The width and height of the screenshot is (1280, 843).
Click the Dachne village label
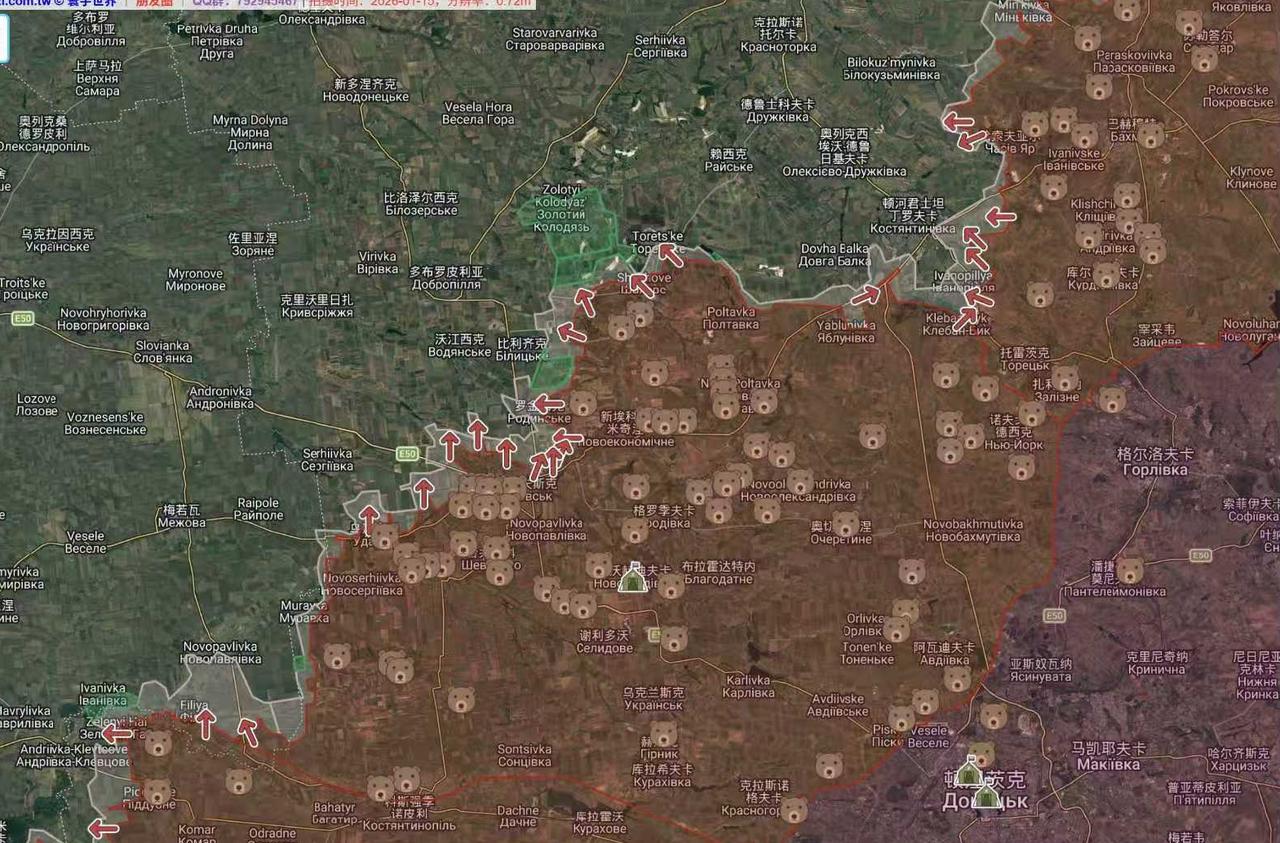click(517, 817)
